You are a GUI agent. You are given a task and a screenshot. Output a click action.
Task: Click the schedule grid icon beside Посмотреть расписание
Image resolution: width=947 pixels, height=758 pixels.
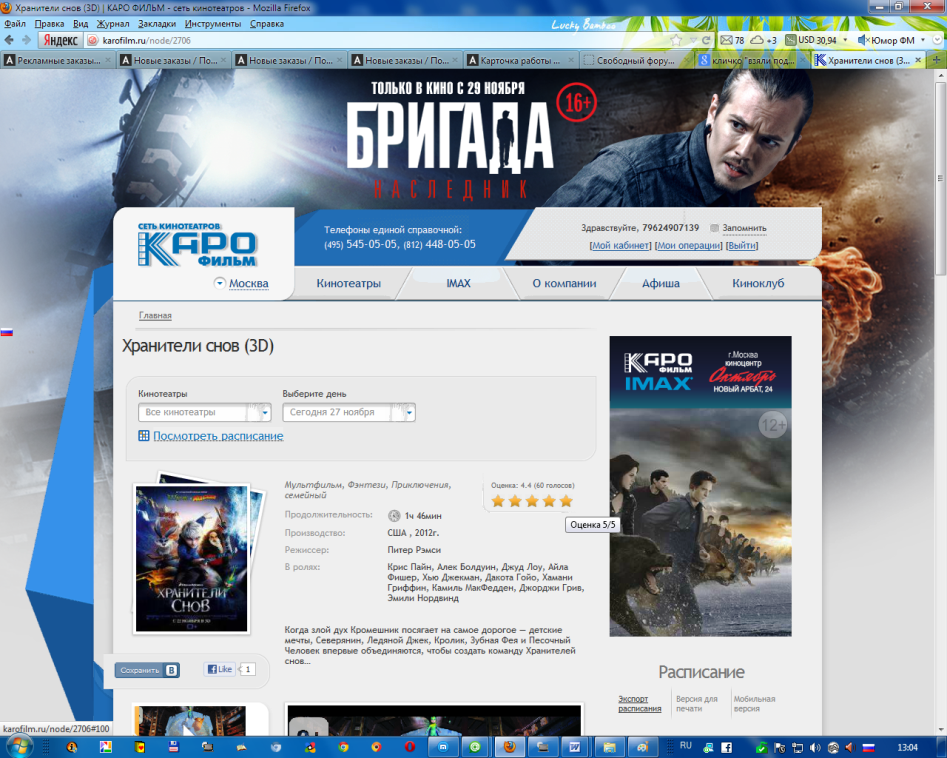click(144, 435)
